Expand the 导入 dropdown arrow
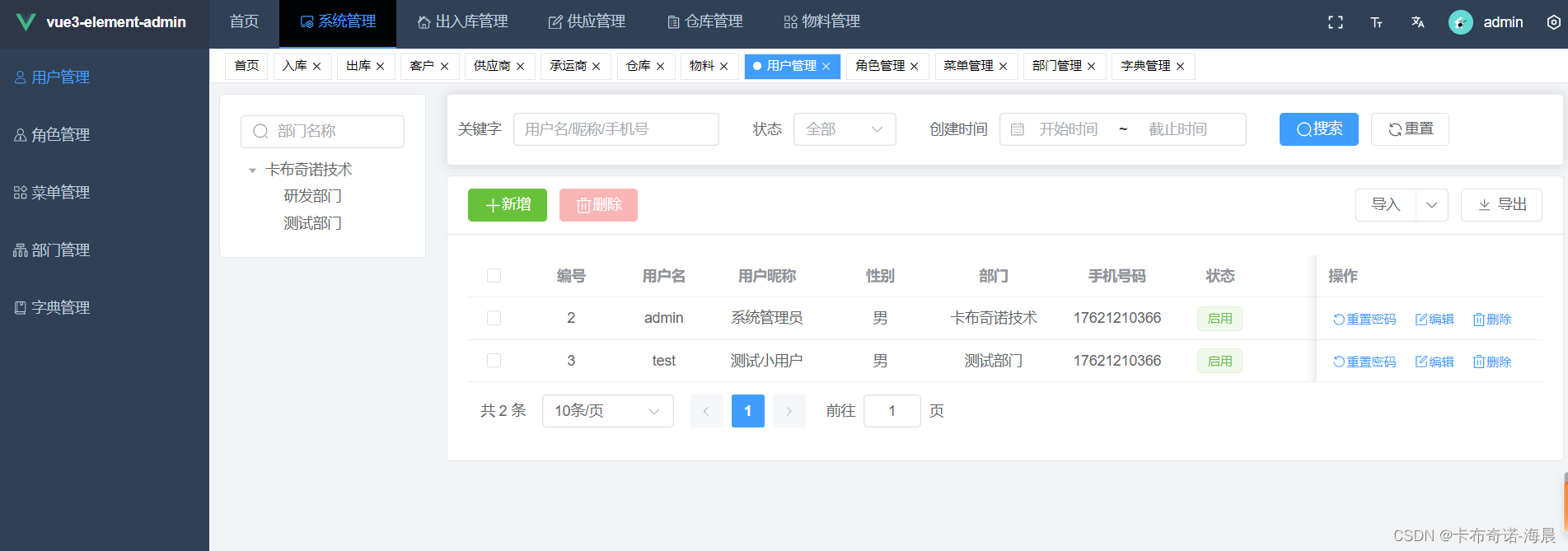Viewport: 1568px width, 551px height. click(1432, 205)
